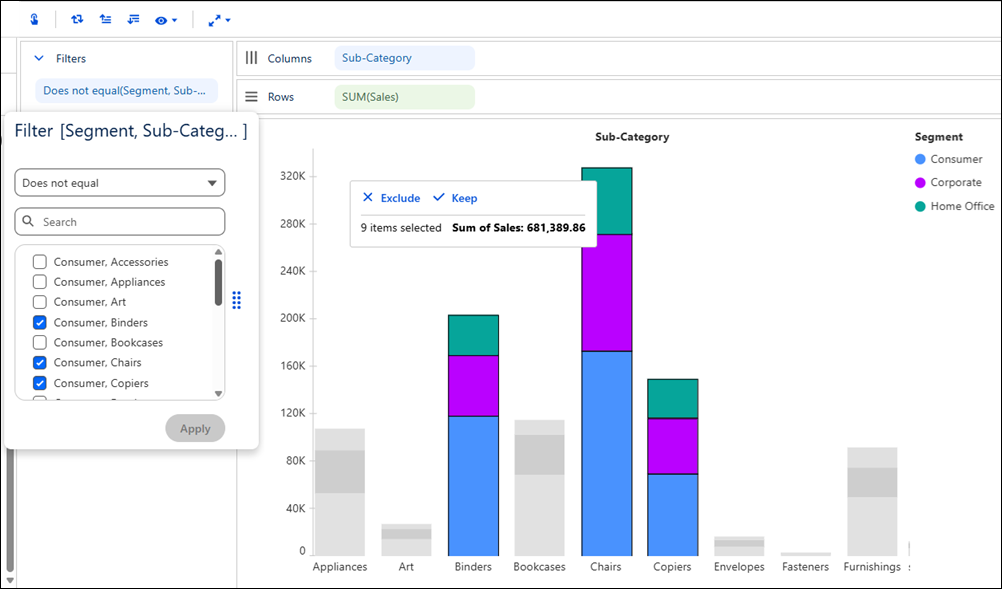Viewport: 1002px width, 589px height.
Task: Check Consumer, Art checkbox
Action: pyautogui.click(x=40, y=302)
